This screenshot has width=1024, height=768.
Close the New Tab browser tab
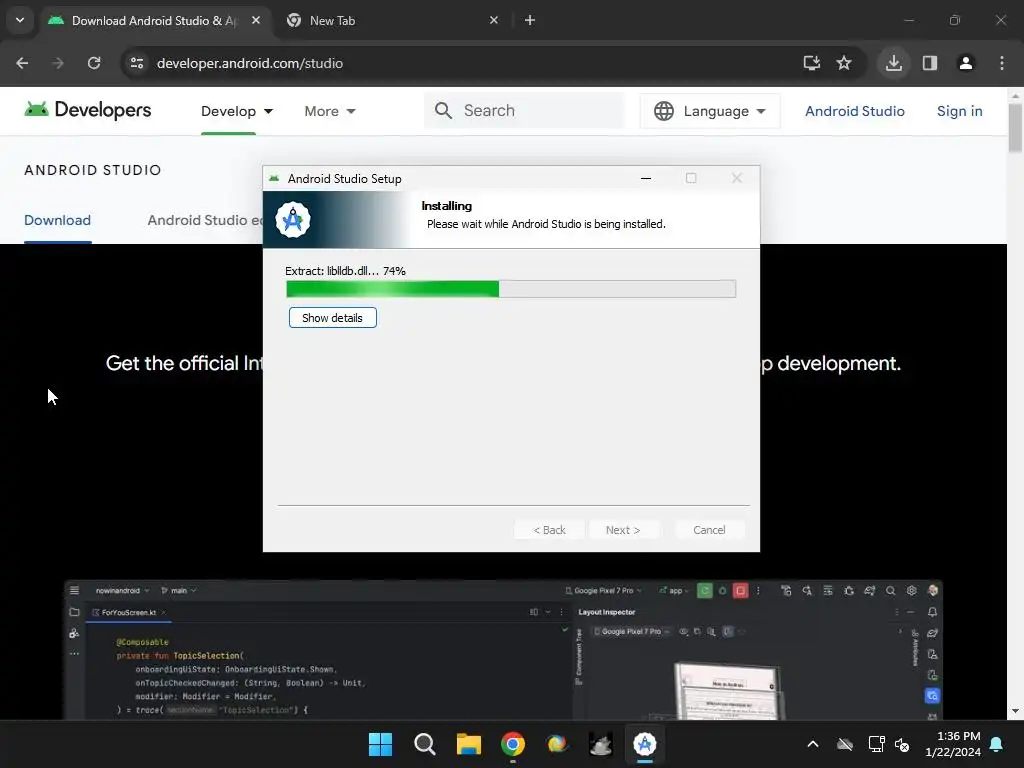(x=494, y=20)
